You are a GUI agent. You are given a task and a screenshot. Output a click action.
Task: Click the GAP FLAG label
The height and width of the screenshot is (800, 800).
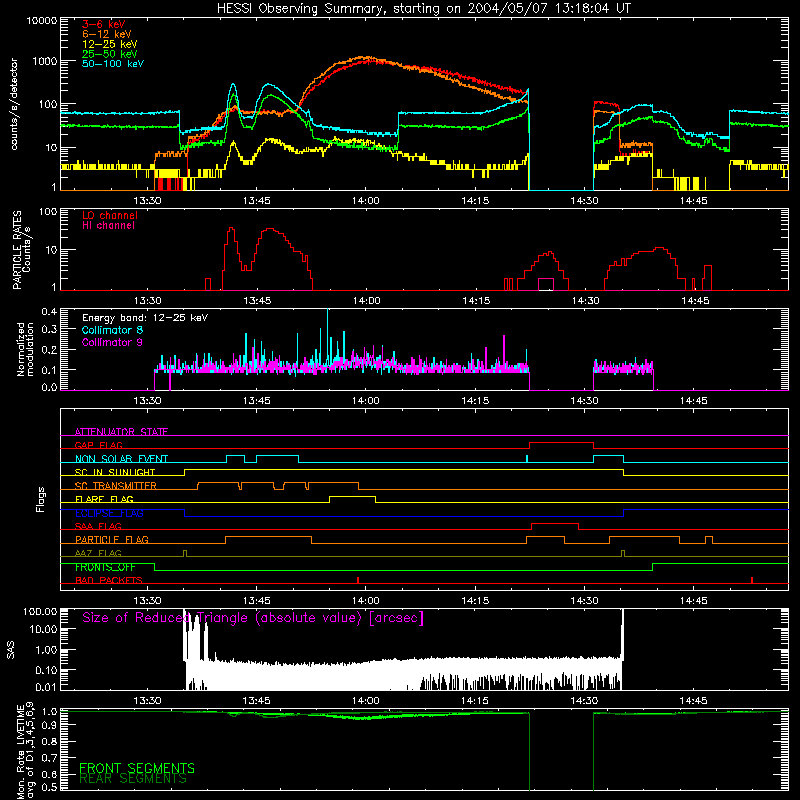[x=98, y=445]
